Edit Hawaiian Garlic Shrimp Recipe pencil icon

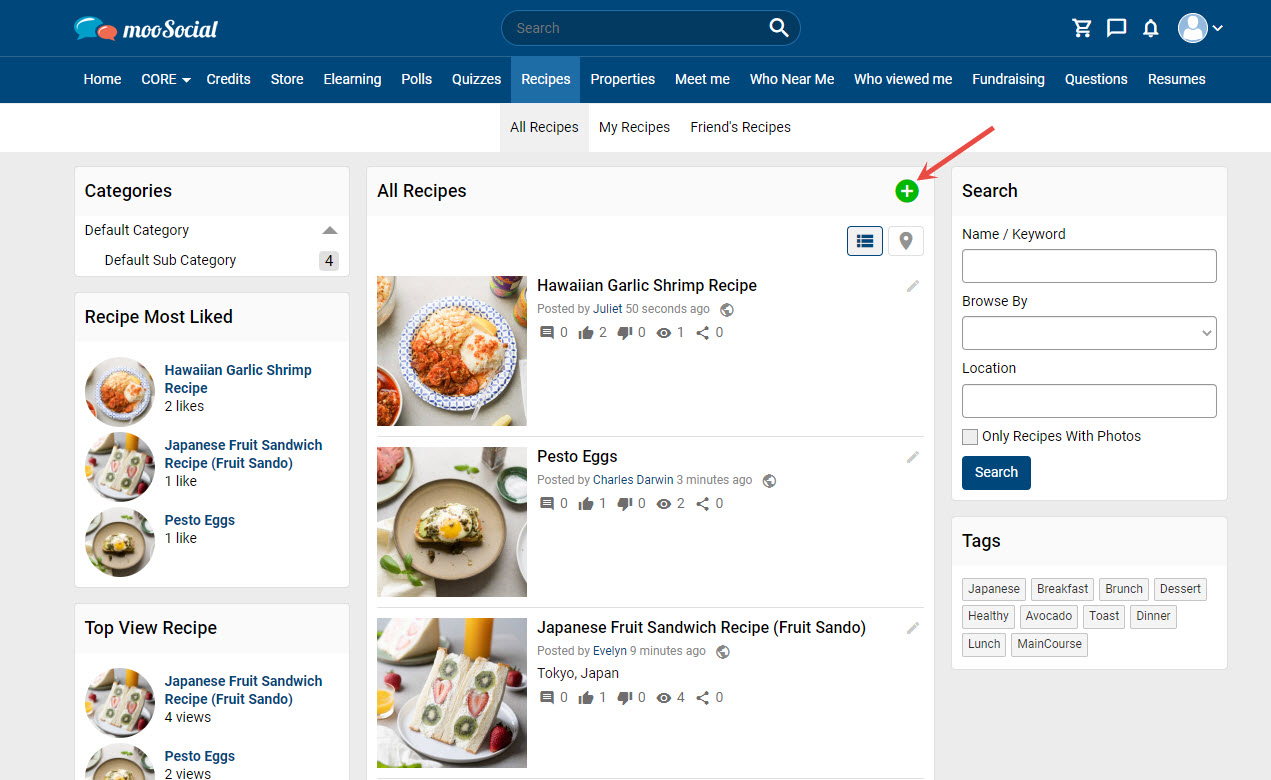coord(912,286)
